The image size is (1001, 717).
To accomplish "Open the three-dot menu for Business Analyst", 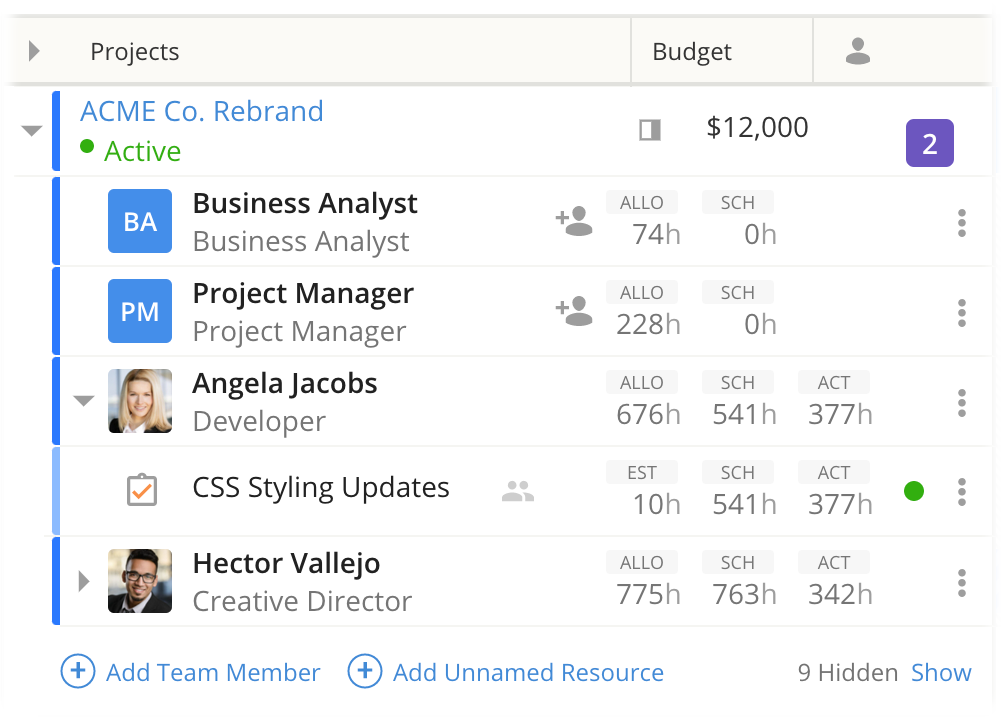I will [x=961, y=222].
